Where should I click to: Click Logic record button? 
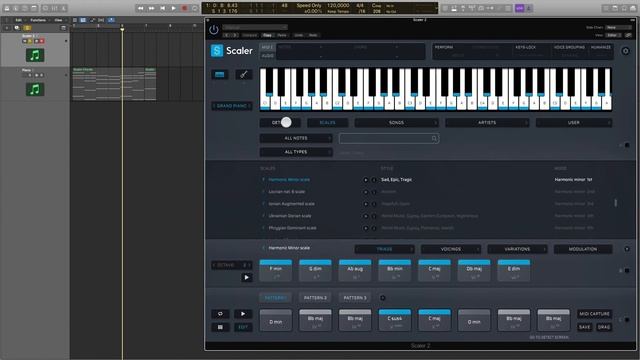coord(184,8)
